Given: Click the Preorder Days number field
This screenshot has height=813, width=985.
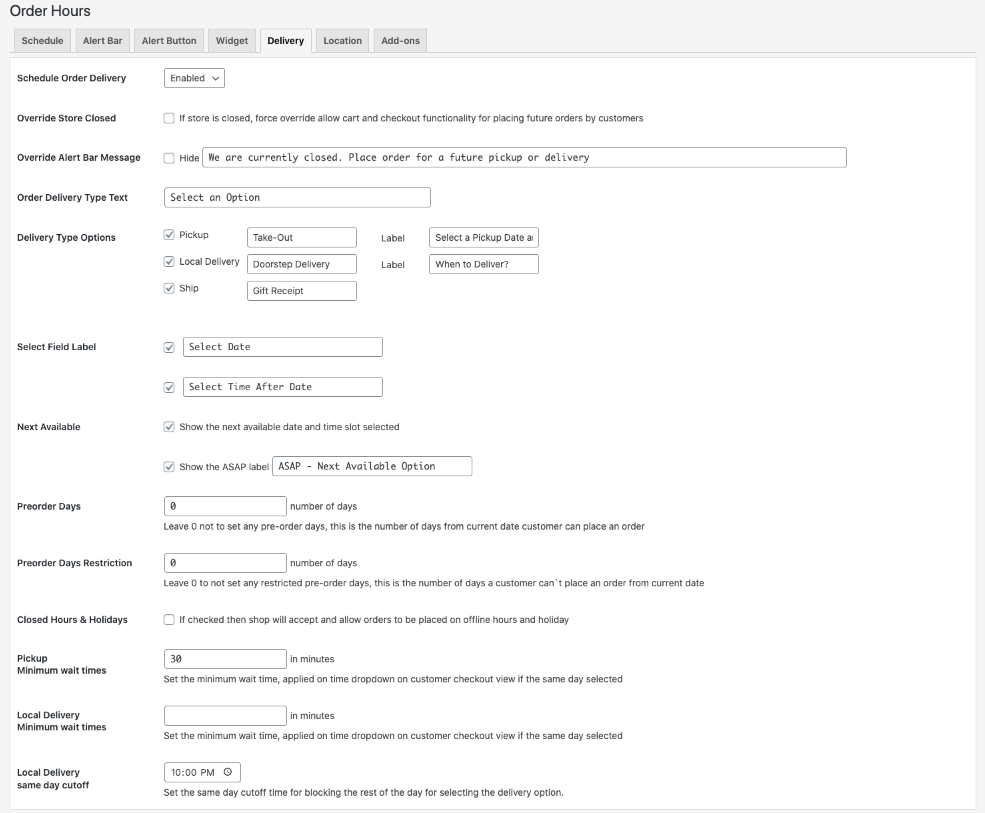Looking at the screenshot, I should 225,506.
